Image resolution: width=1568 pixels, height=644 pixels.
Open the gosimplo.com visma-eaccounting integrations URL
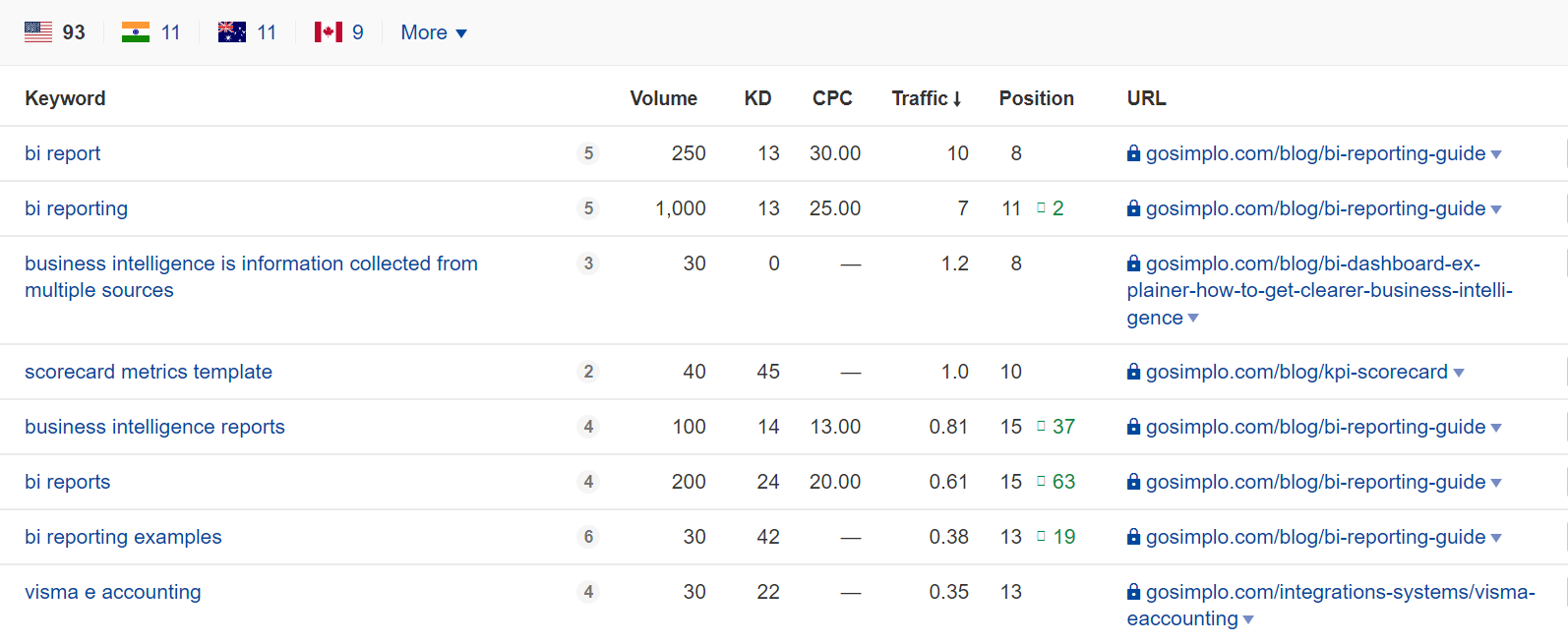pyautogui.click(x=1331, y=605)
